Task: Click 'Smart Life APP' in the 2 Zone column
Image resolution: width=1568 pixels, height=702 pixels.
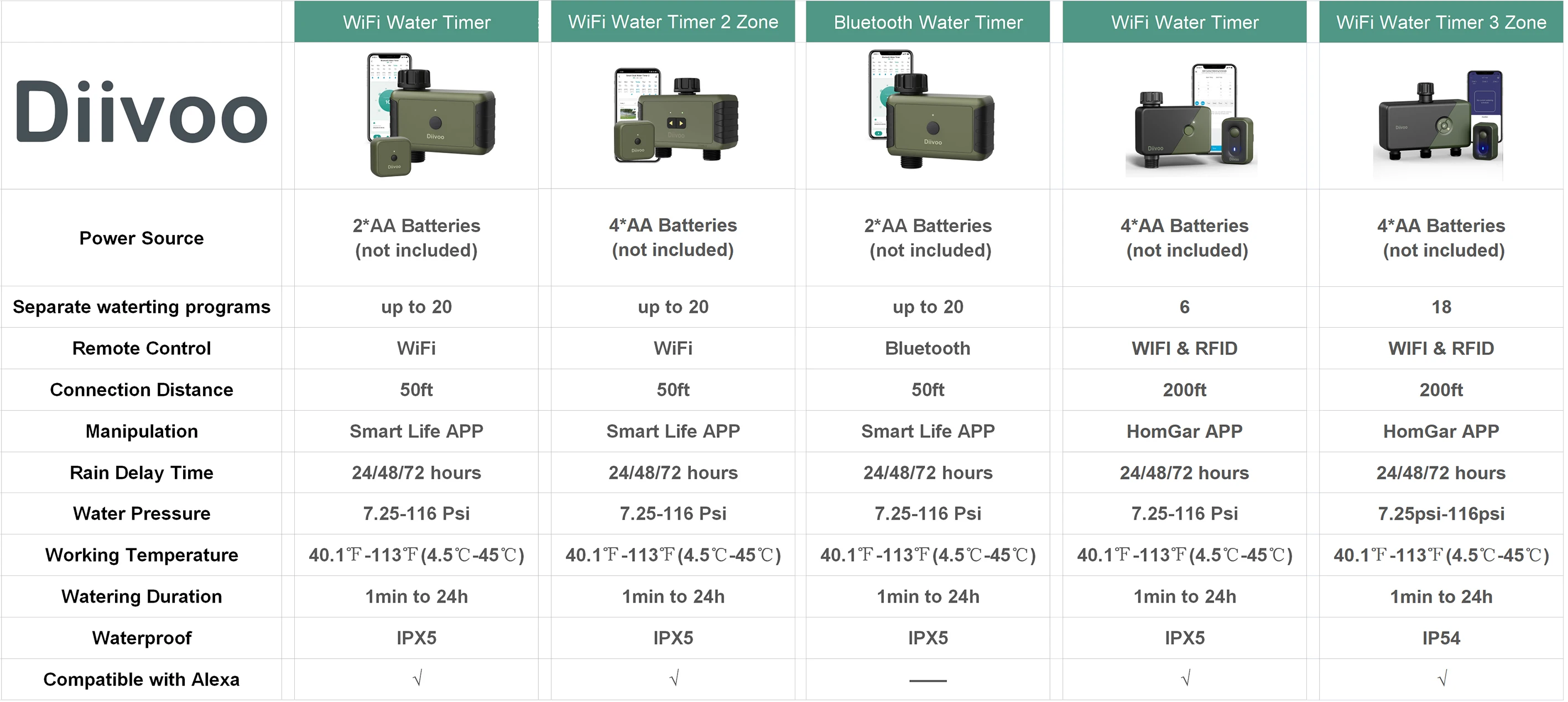Action: click(673, 431)
